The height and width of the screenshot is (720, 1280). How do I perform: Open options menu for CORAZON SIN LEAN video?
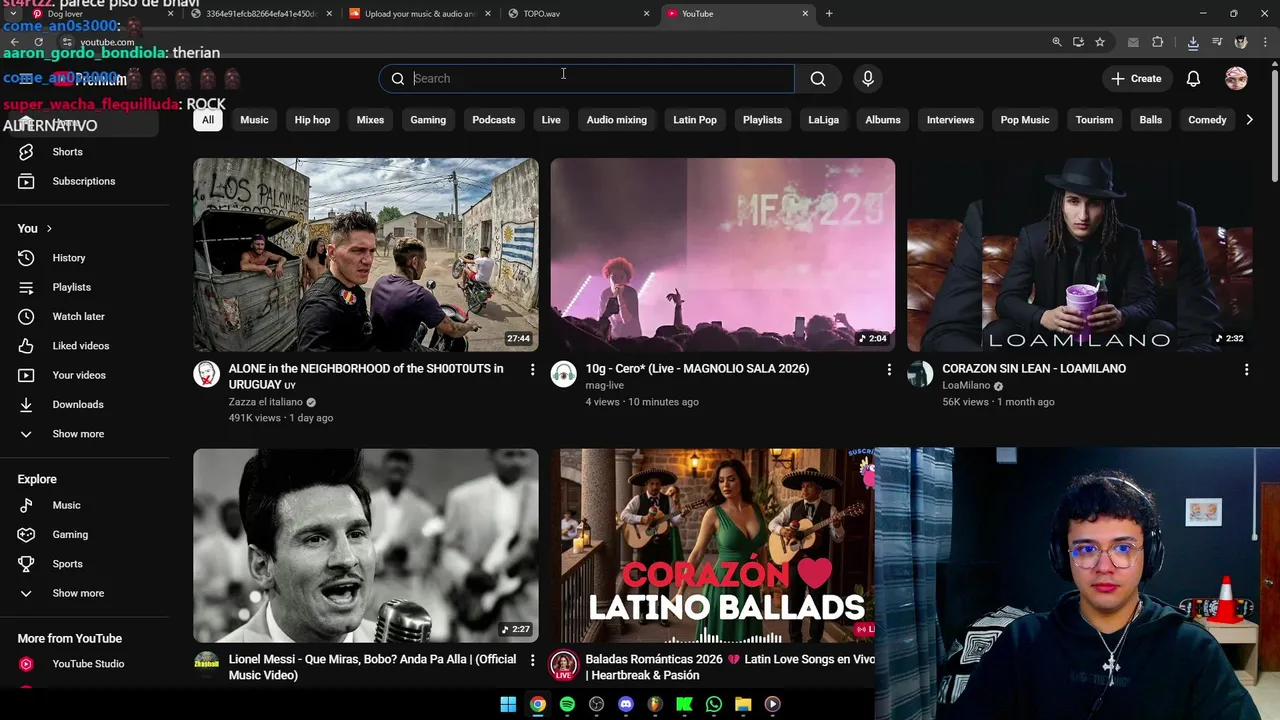pyautogui.click(x=1246, y=370)
